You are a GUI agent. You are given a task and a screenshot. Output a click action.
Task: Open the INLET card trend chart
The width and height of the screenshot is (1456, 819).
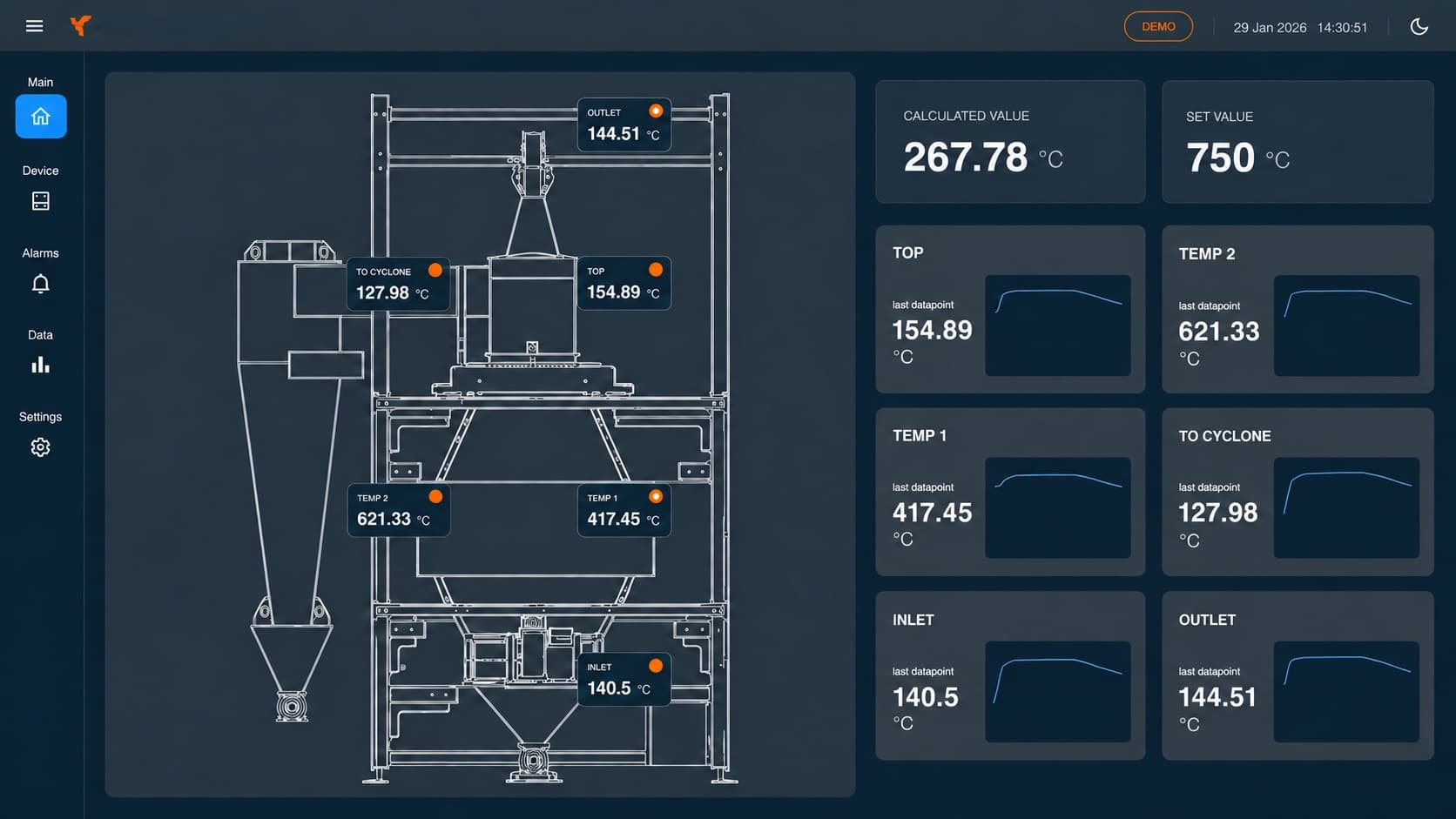point(1058,692)
